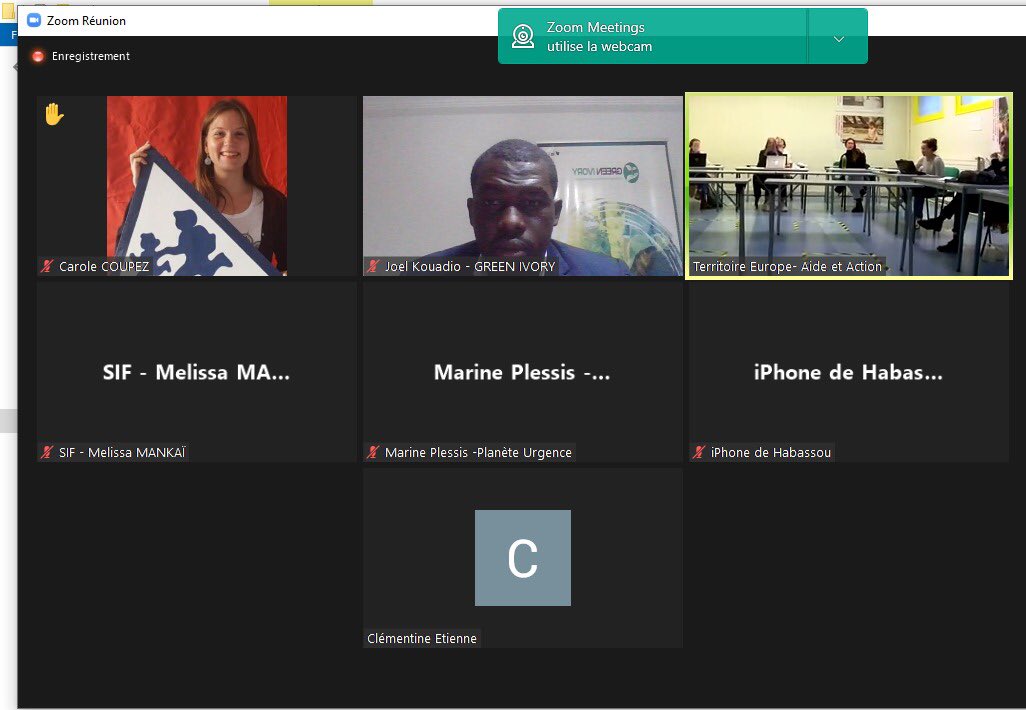Click the Joel Kouadio - GREEN IVORY name label

pyautogui.click(x=470, y=266)
